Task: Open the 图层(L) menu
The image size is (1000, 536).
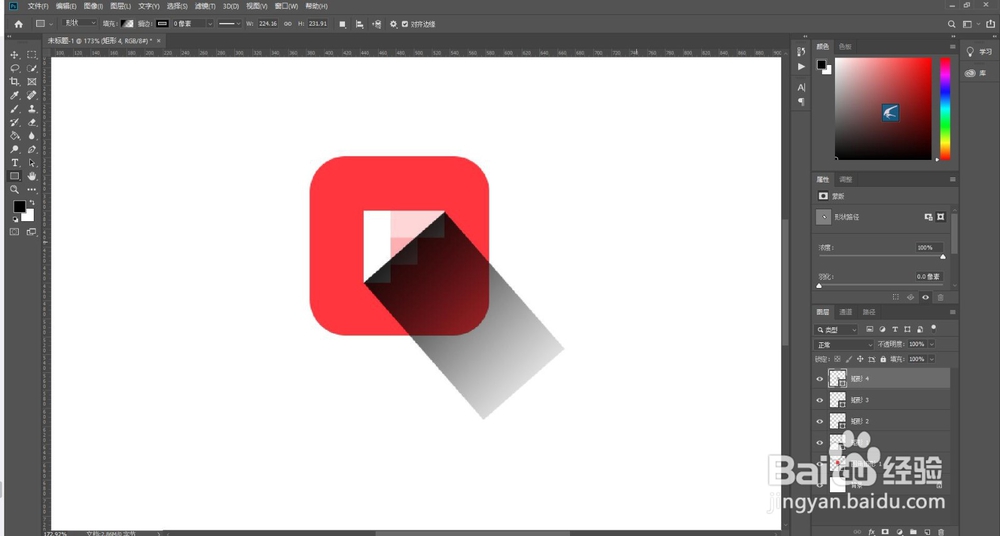Action: tap(121, 6)
